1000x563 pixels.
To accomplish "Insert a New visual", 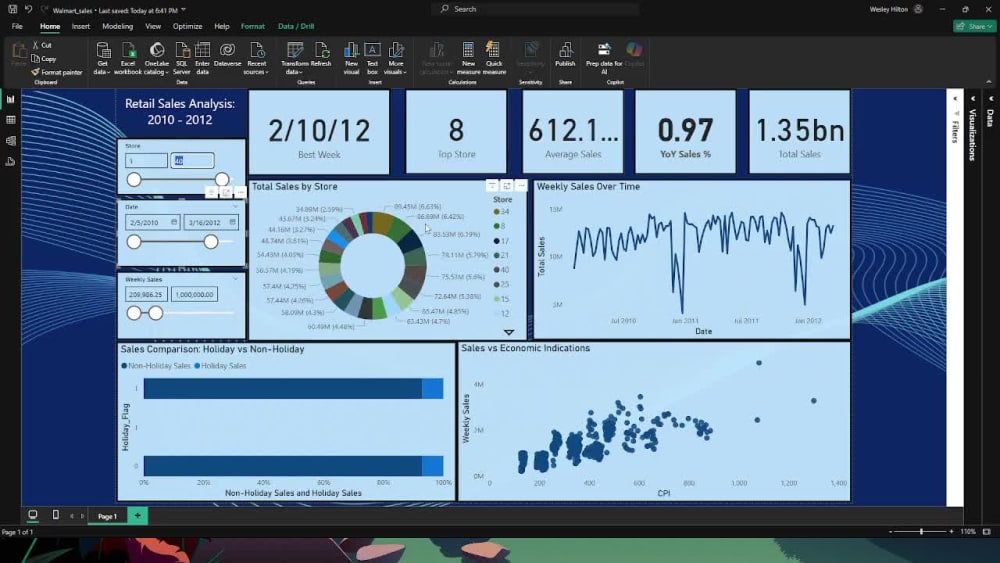I will (351, 58).
